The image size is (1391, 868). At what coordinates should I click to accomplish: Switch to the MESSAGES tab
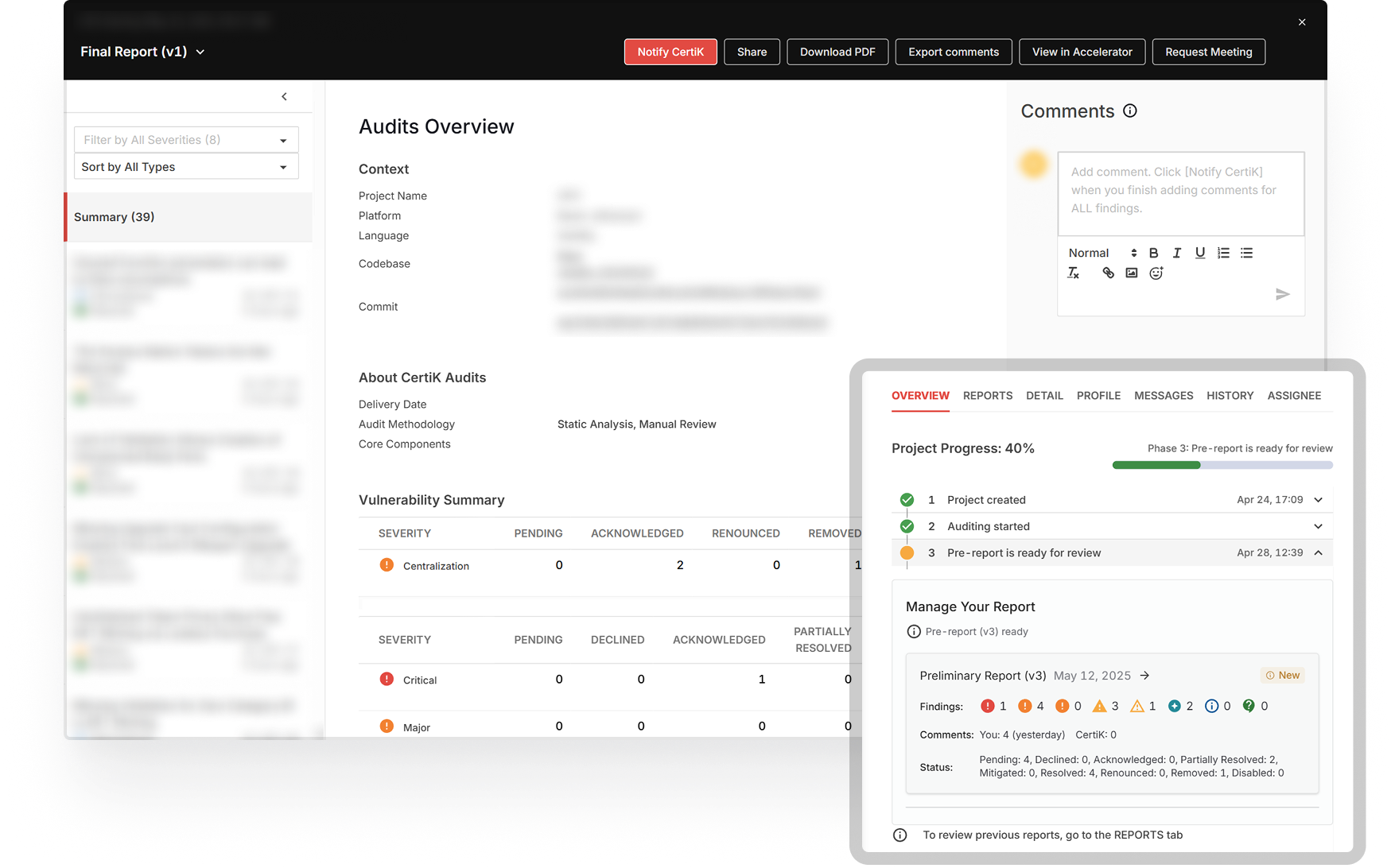(1164, 396)
